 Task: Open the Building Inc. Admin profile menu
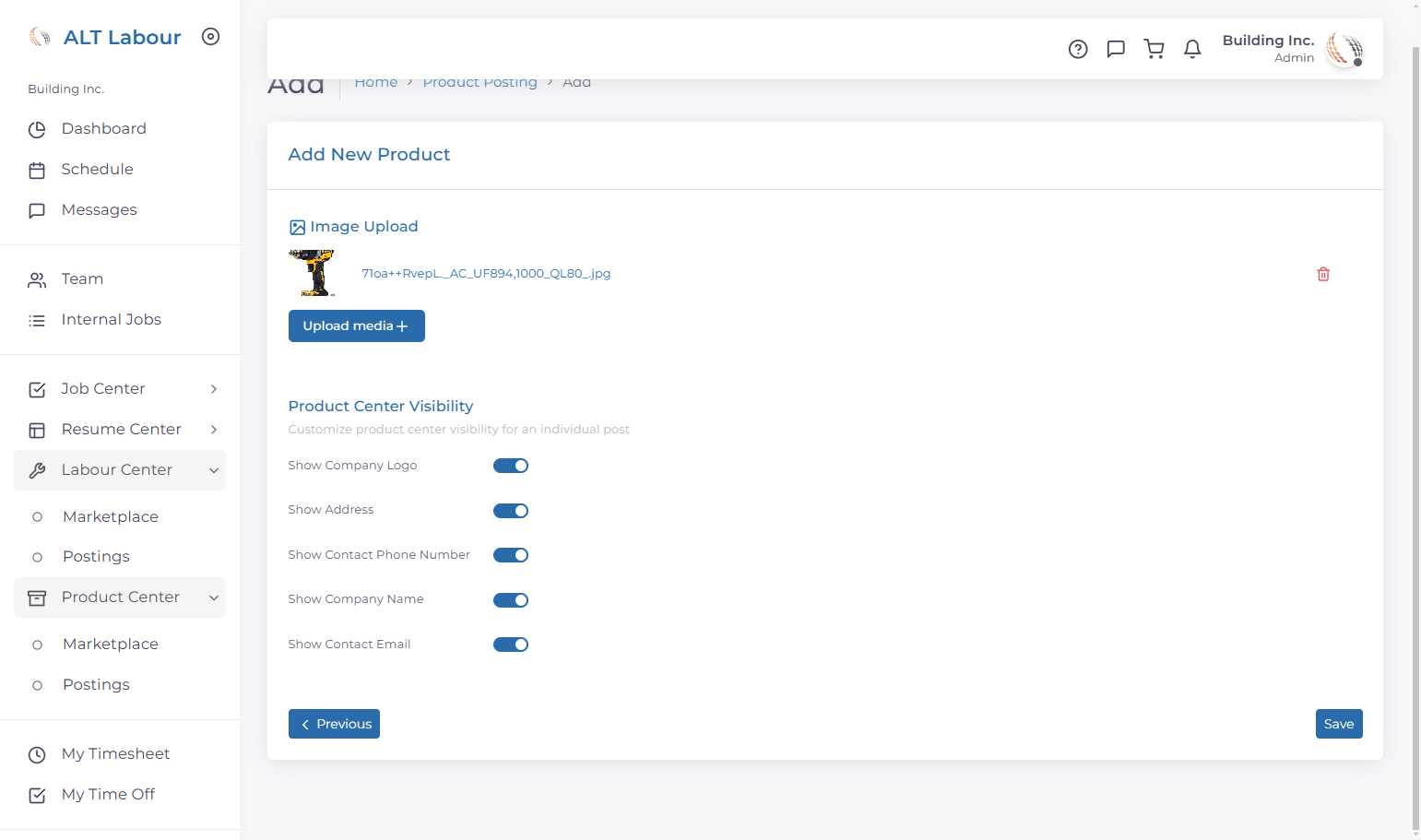click(x=1292, y=49)
